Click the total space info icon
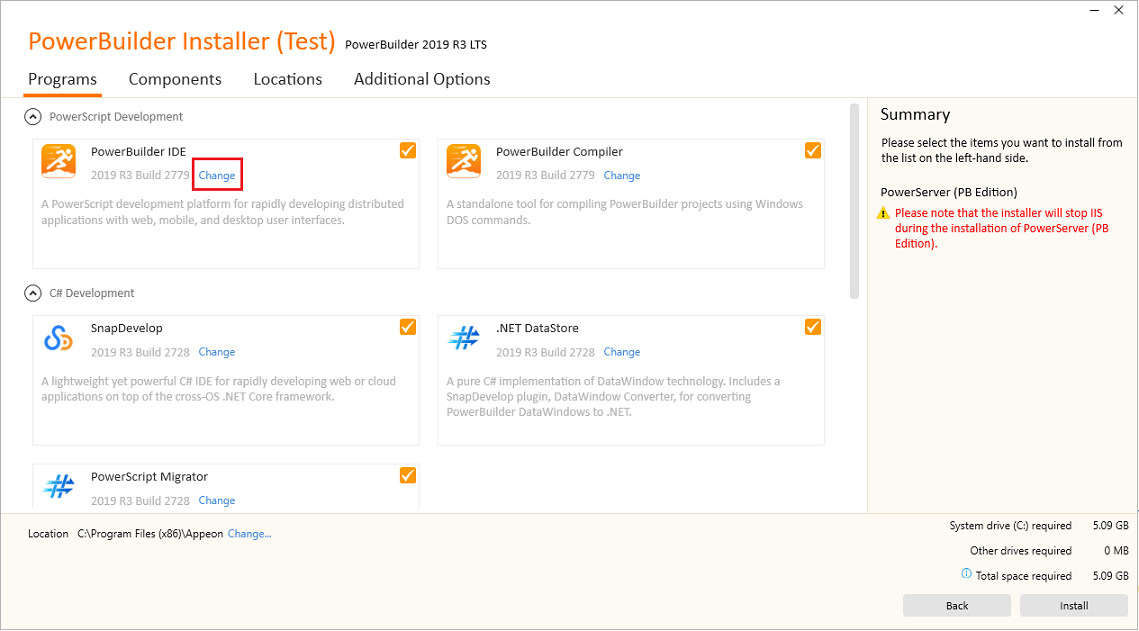The image size is (1139, 631). tap(966, 574)
